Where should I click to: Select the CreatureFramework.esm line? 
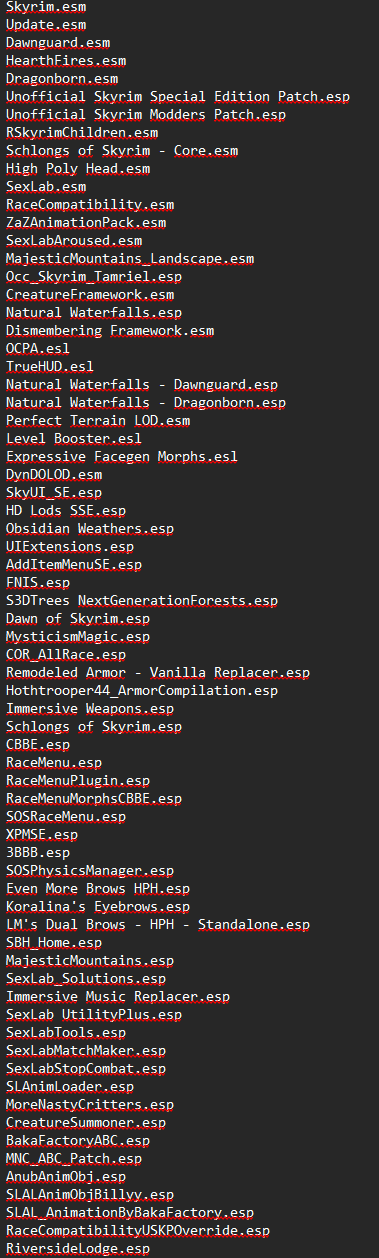click(x=90, y=294)
